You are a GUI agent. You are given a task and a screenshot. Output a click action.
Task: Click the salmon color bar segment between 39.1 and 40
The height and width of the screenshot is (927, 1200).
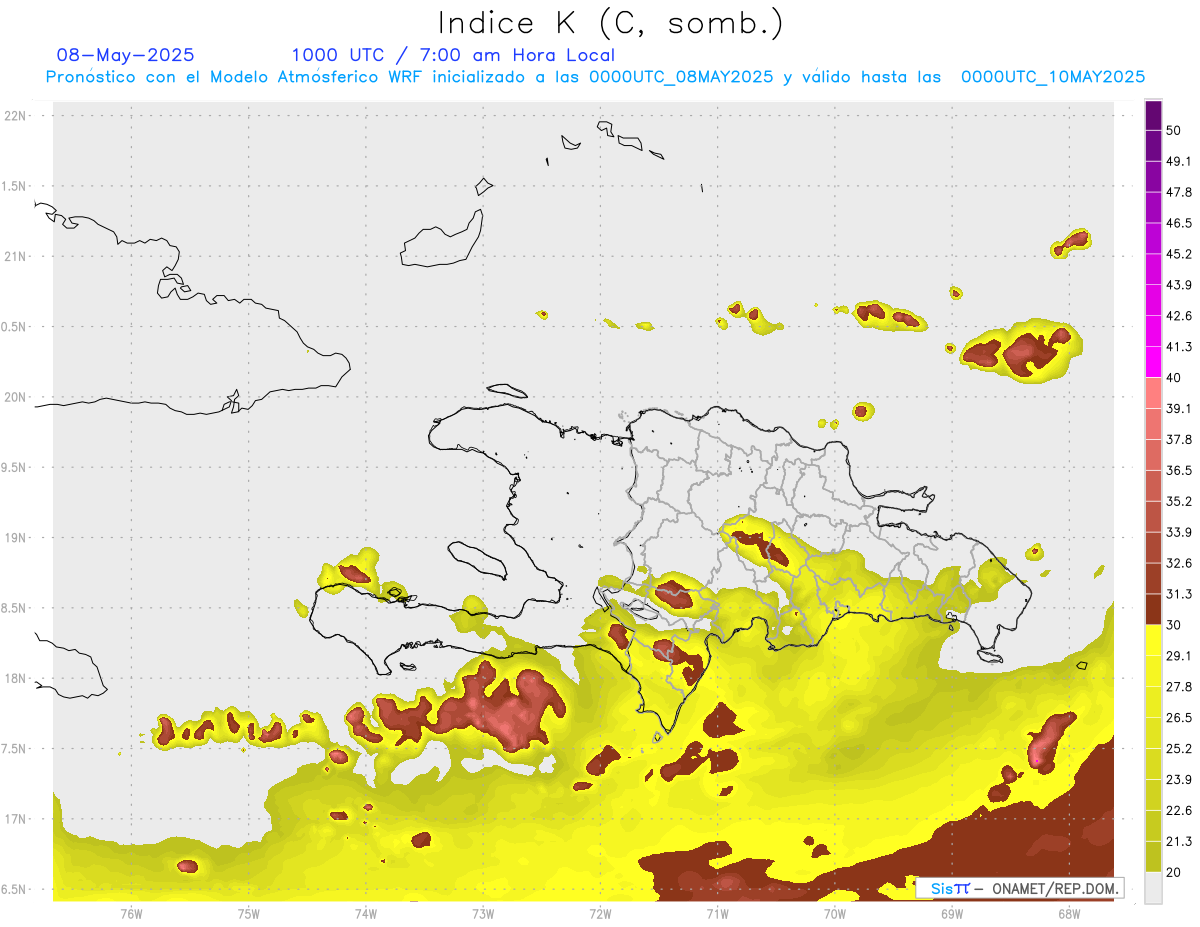tap(1153, 393)
